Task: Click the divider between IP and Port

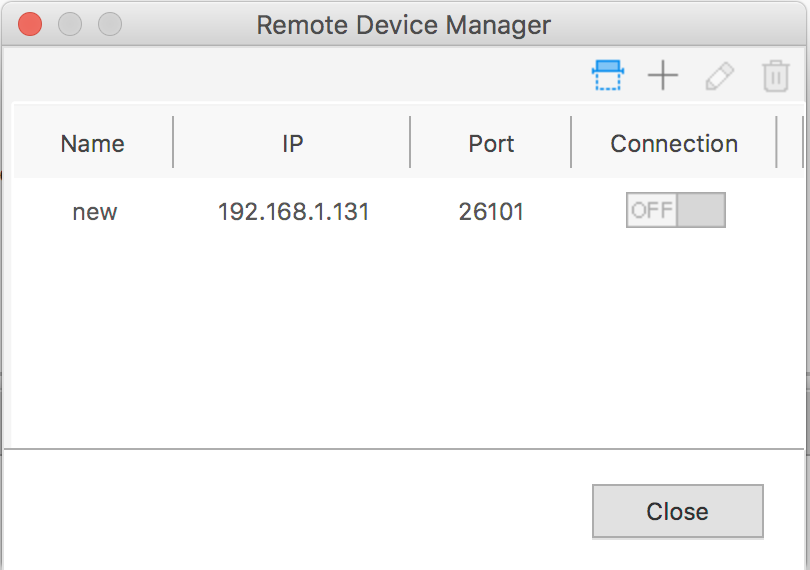Action: tap(410, 143)
